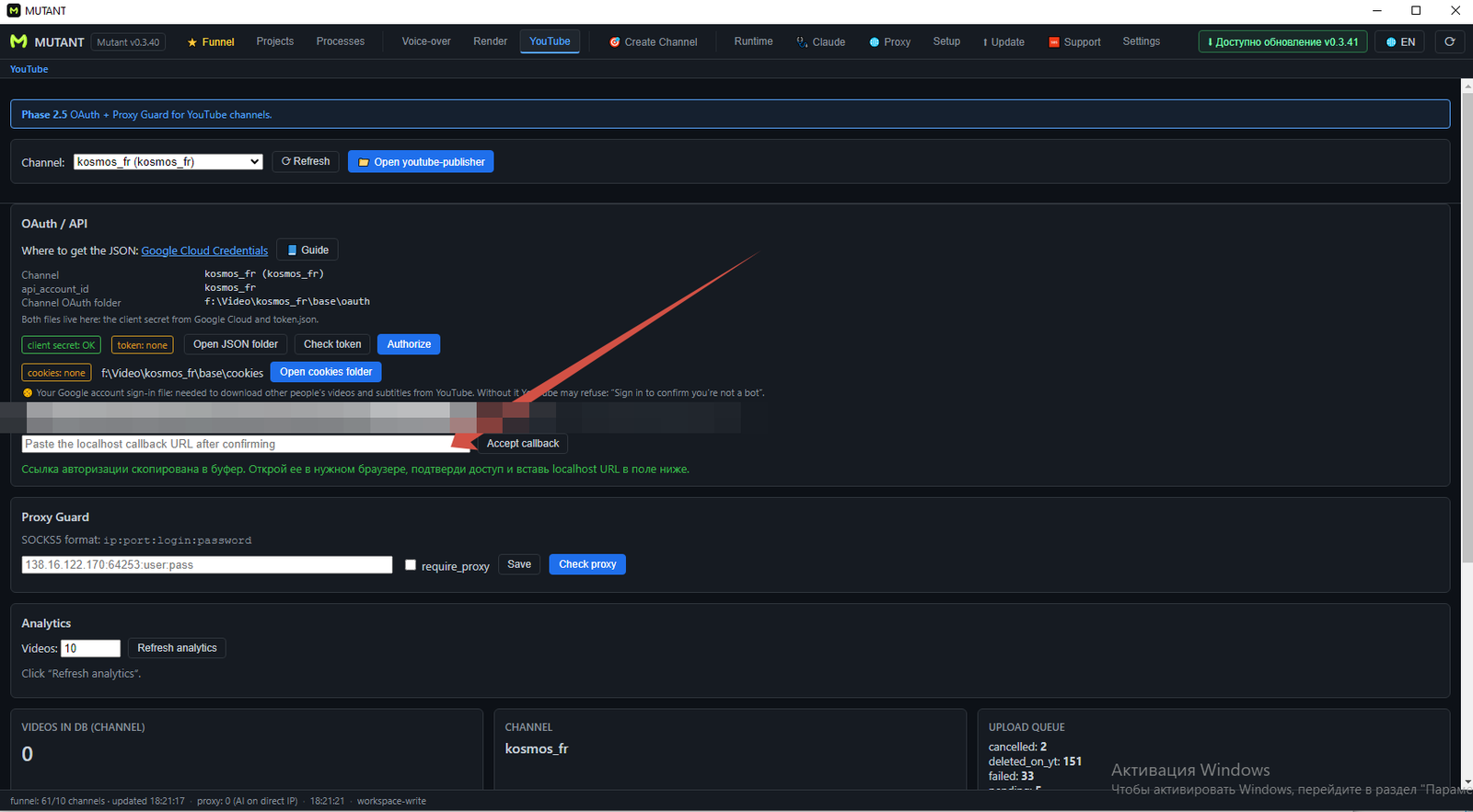Open the Create Channel page
This screenshot has height=812, width=1473.
tap(654, 41)
